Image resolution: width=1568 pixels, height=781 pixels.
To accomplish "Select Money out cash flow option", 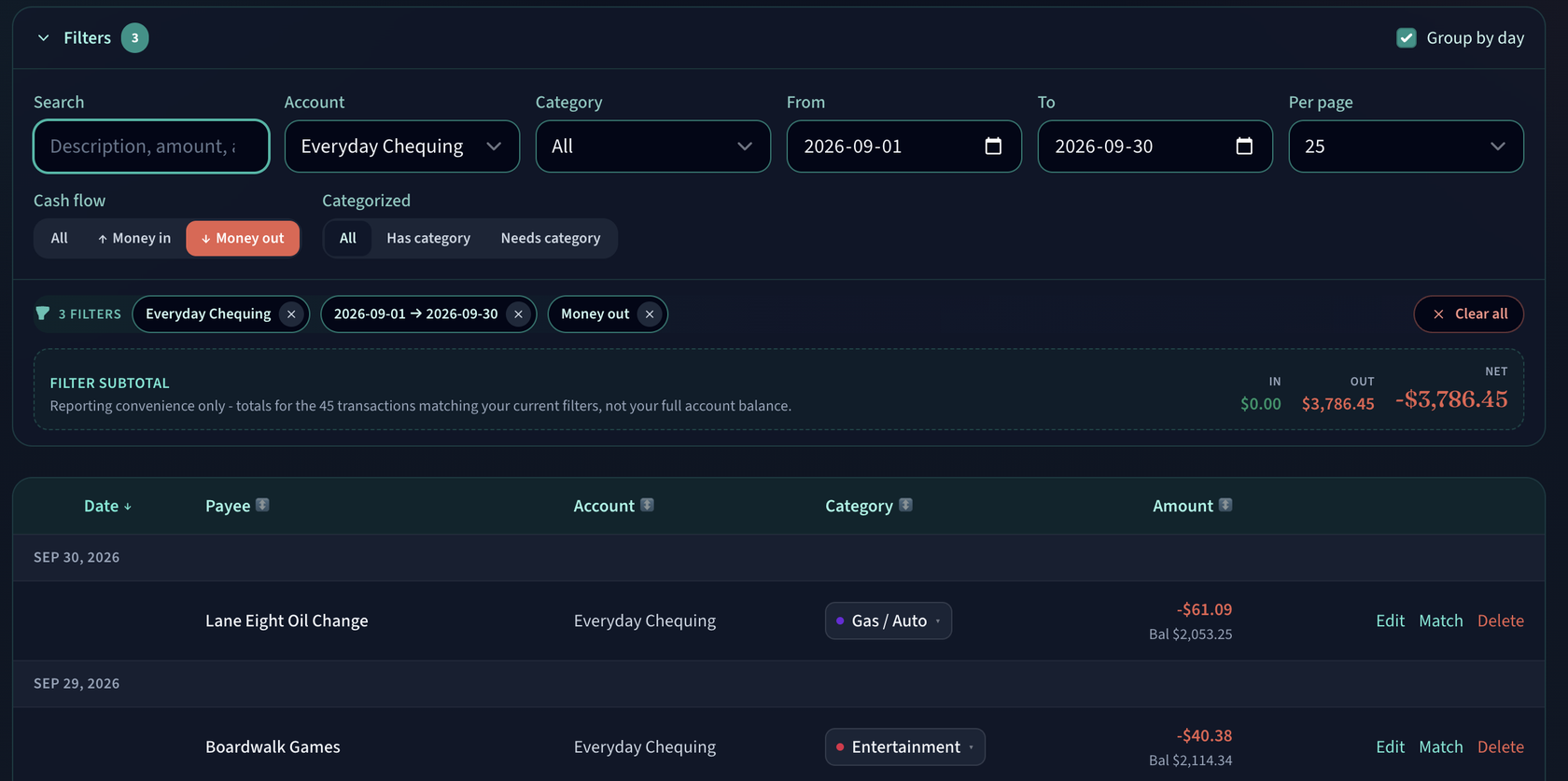I will click(243, 239).
